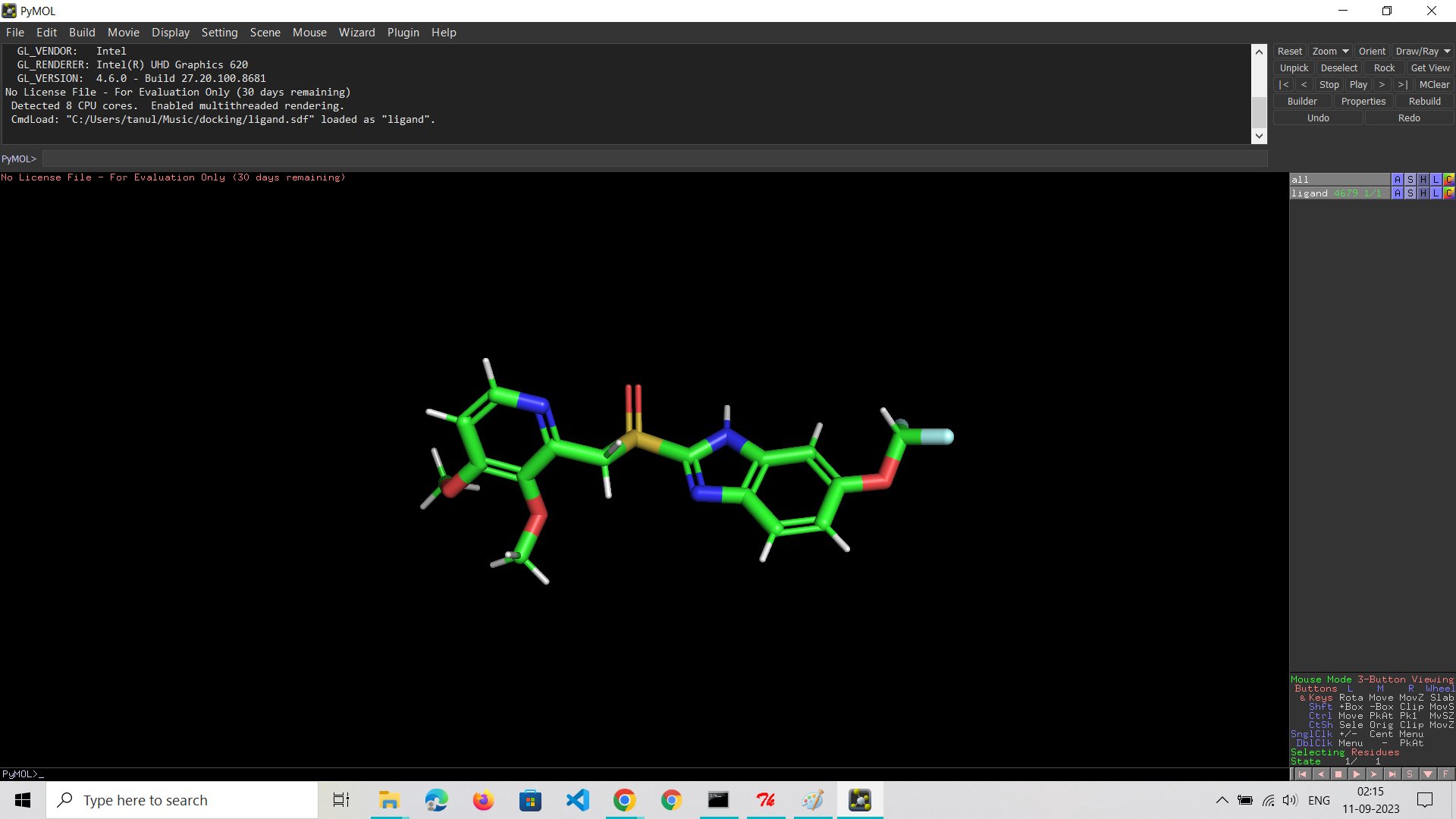Viewport: 1456px width, 819px height.
Task: Open the Help menu
Action: click(444, 33)
